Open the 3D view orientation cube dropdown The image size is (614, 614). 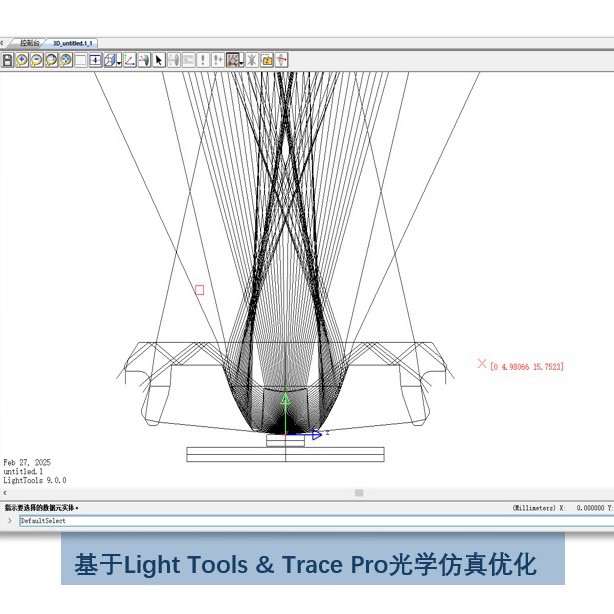(111, 60)
